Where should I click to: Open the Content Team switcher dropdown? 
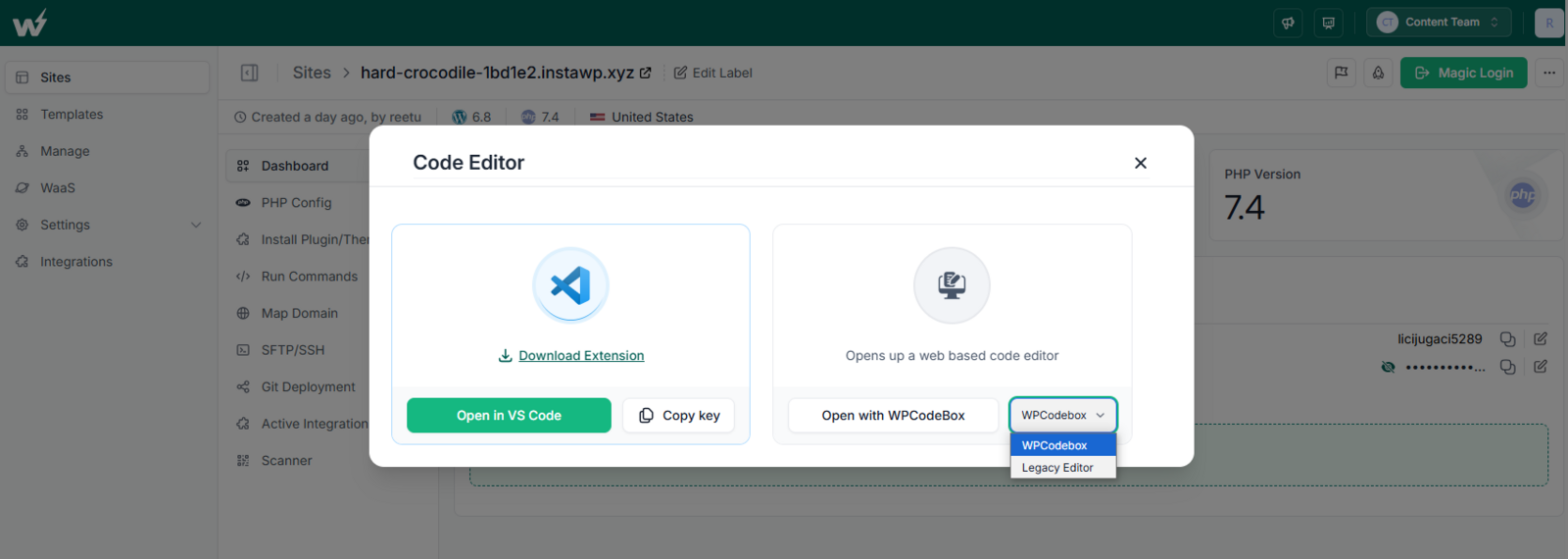point(1439,23)
